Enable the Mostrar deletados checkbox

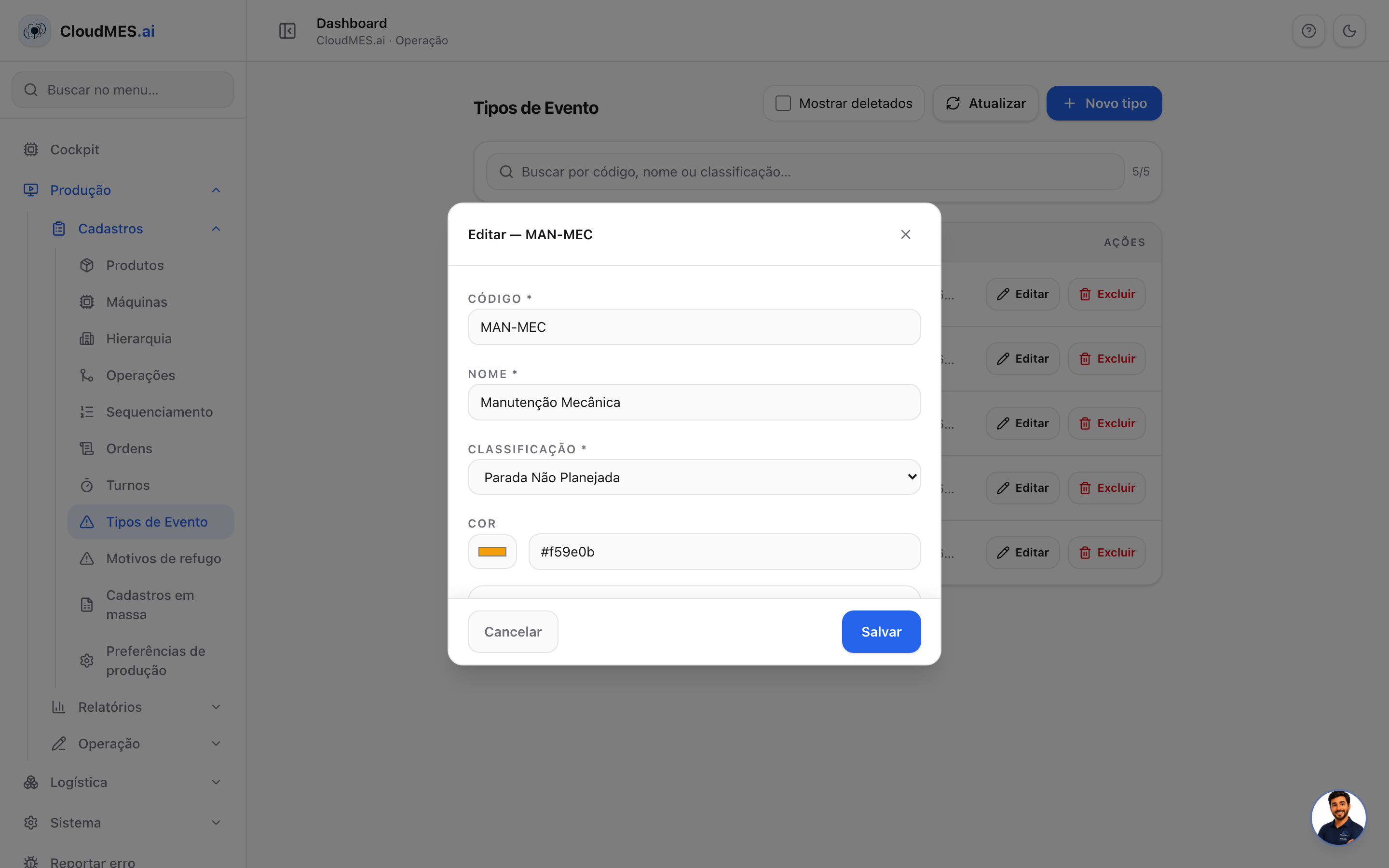(783, 103)
